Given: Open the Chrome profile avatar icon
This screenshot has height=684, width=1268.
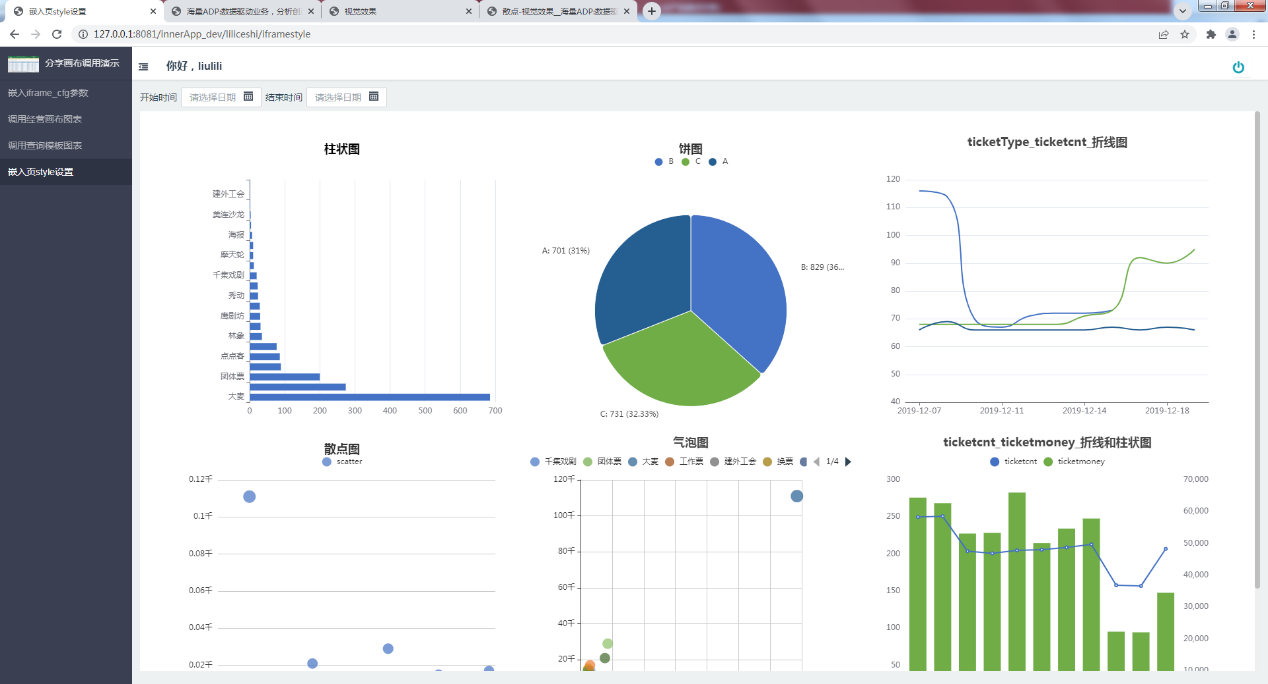Looking at the screenshot, I should click(x=1232, y=34).
